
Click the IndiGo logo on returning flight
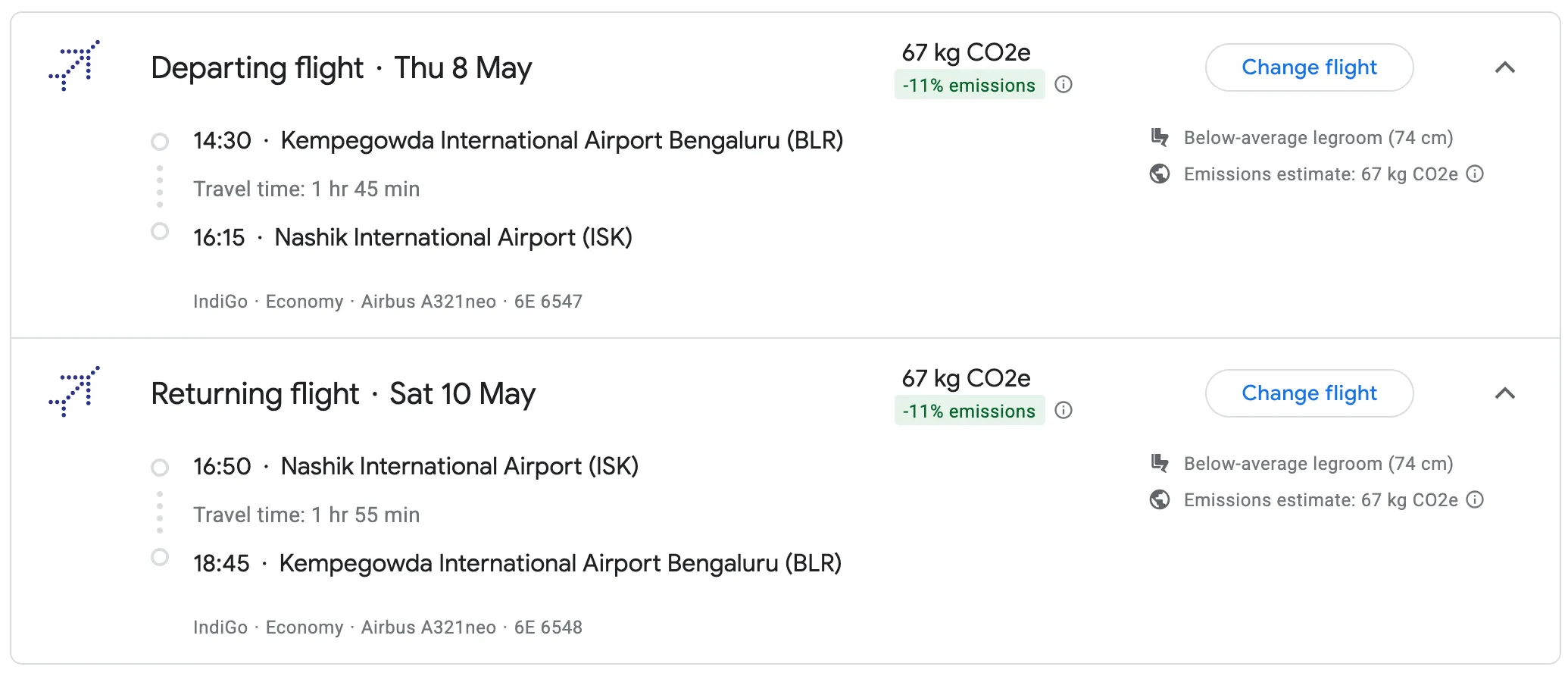coord(74,392)
